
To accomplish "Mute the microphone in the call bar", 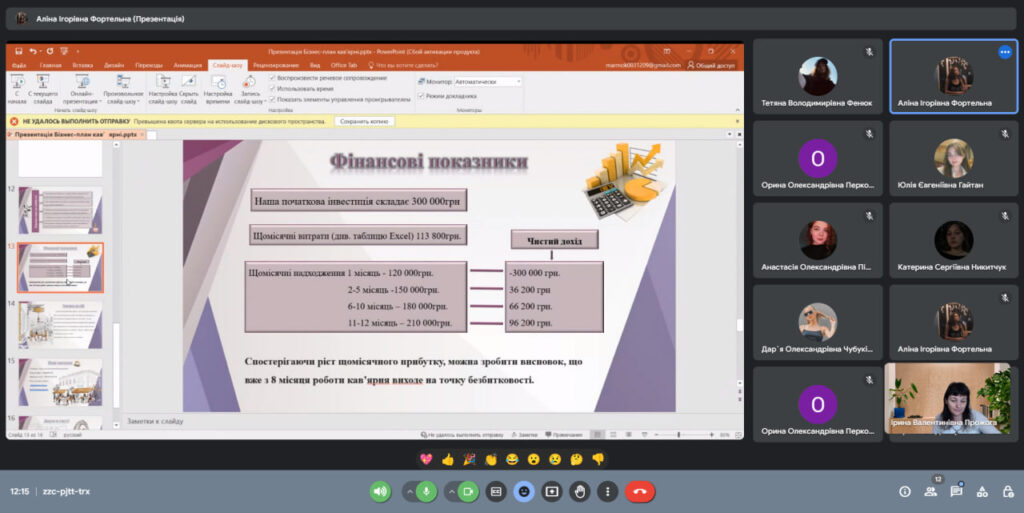I will 427,491.
